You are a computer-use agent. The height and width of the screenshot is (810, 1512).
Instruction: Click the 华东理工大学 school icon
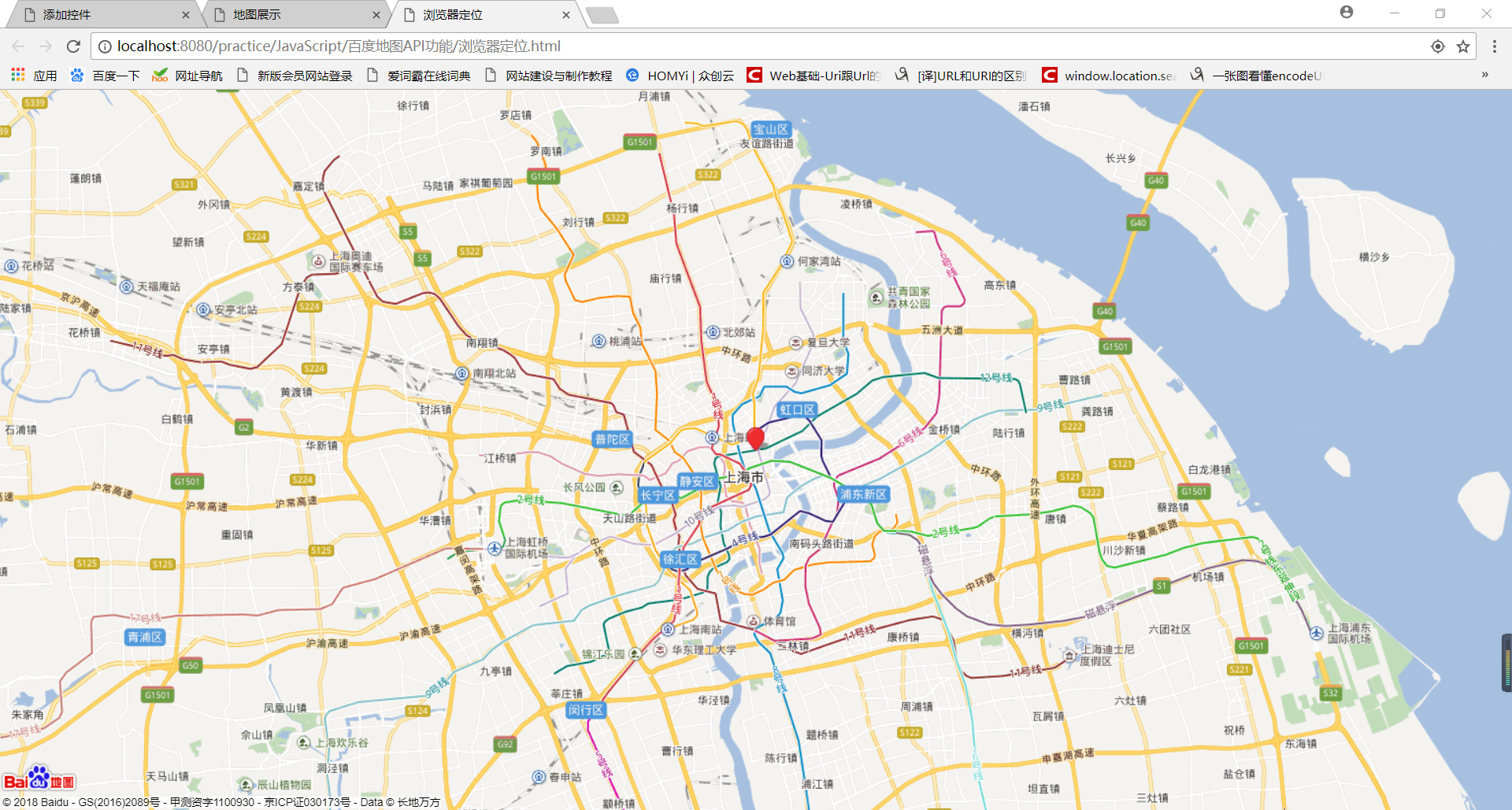coord(661,650)
